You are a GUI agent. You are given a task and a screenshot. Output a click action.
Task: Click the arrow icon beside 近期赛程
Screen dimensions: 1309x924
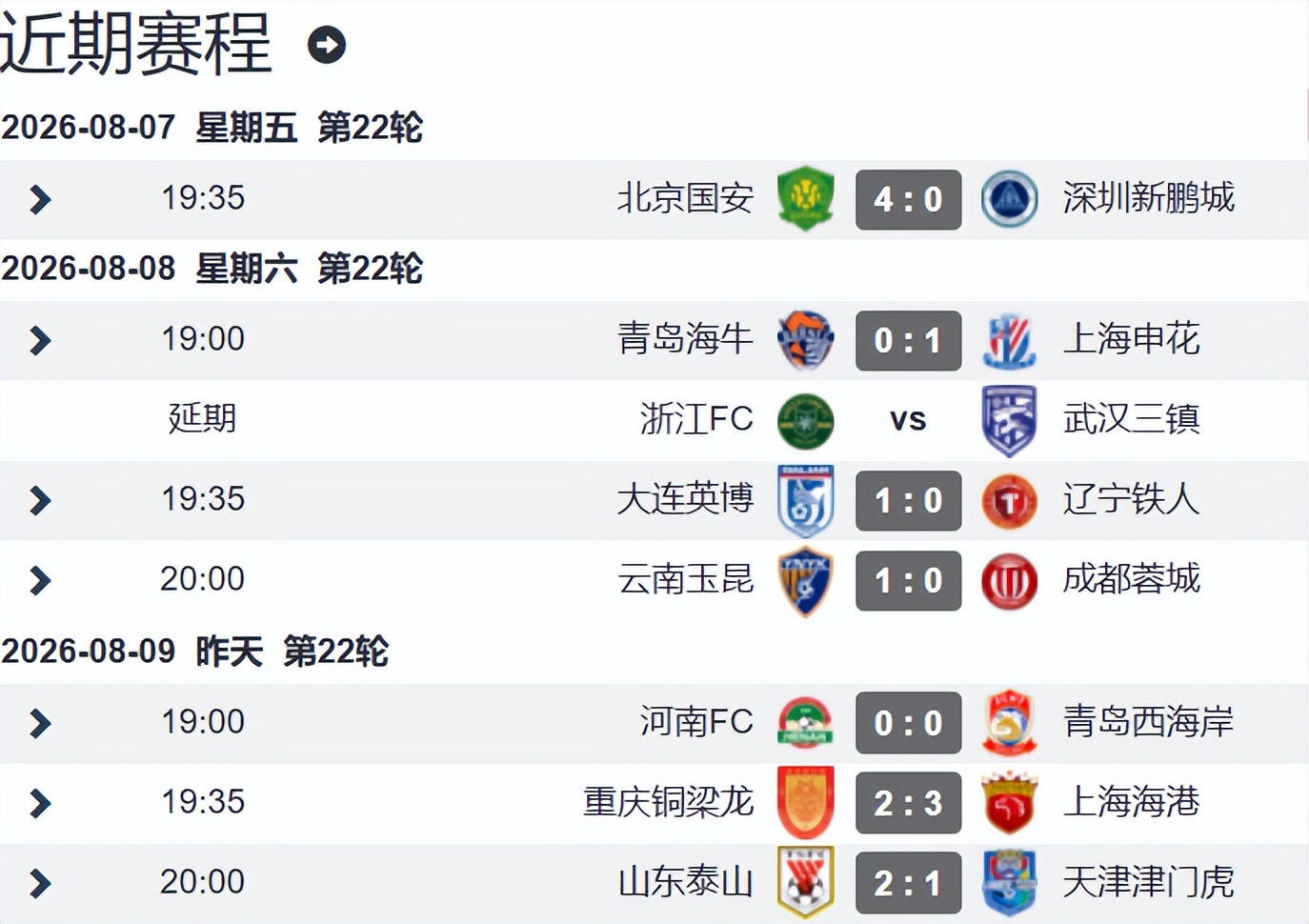coord(326,45)
